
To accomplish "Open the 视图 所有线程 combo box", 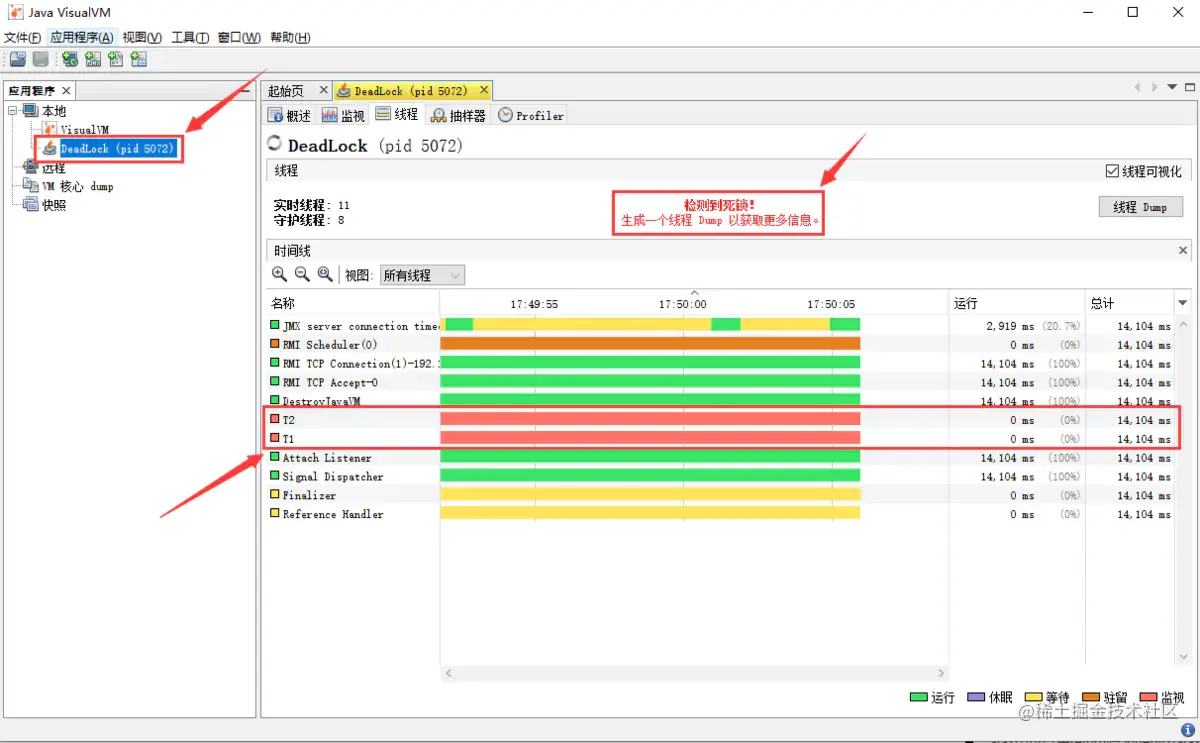I will (422, 275).
